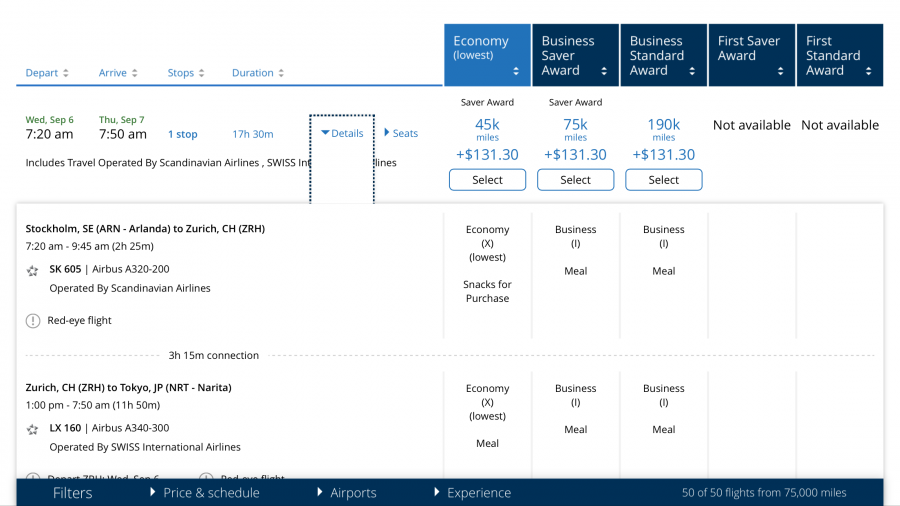
Task: Expand the Price & schedule filter
Action: [x=205, y=493]
